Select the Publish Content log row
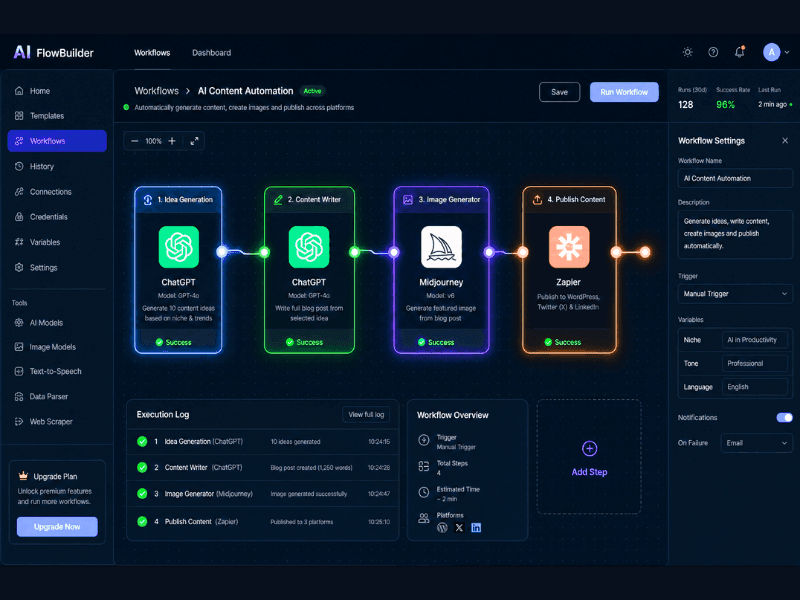This screenshot has width=800, height=600. coord(262,521)
